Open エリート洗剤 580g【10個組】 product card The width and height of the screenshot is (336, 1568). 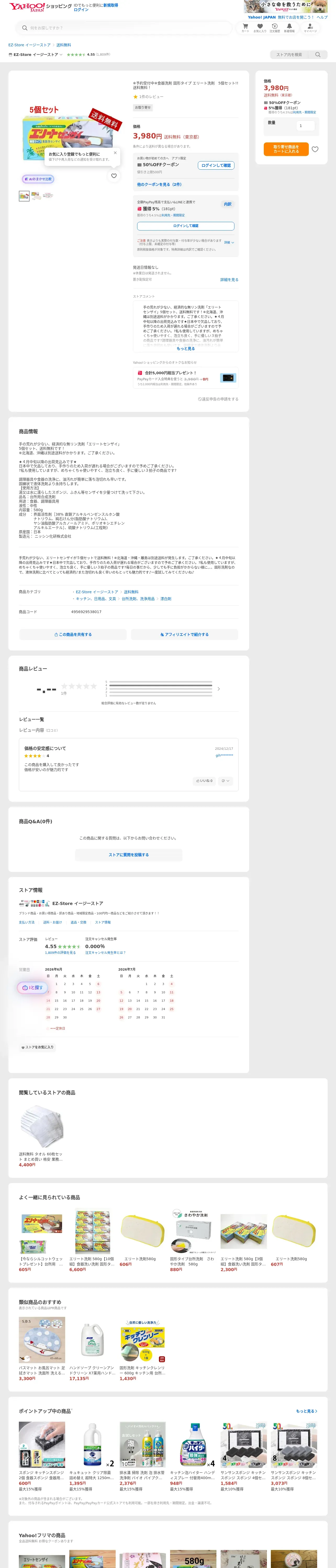[93, 1241]
